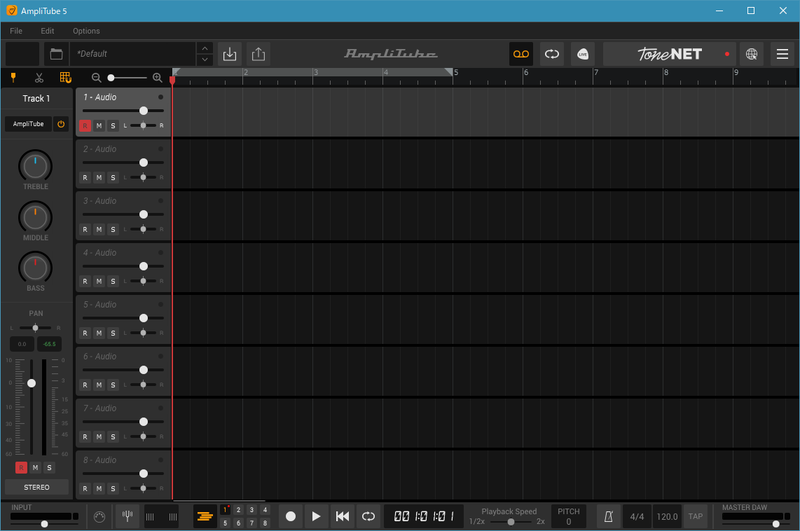Viewport: 800px width, 531px height.
Task: Click the record button in transport
Action: click(290, 516)
